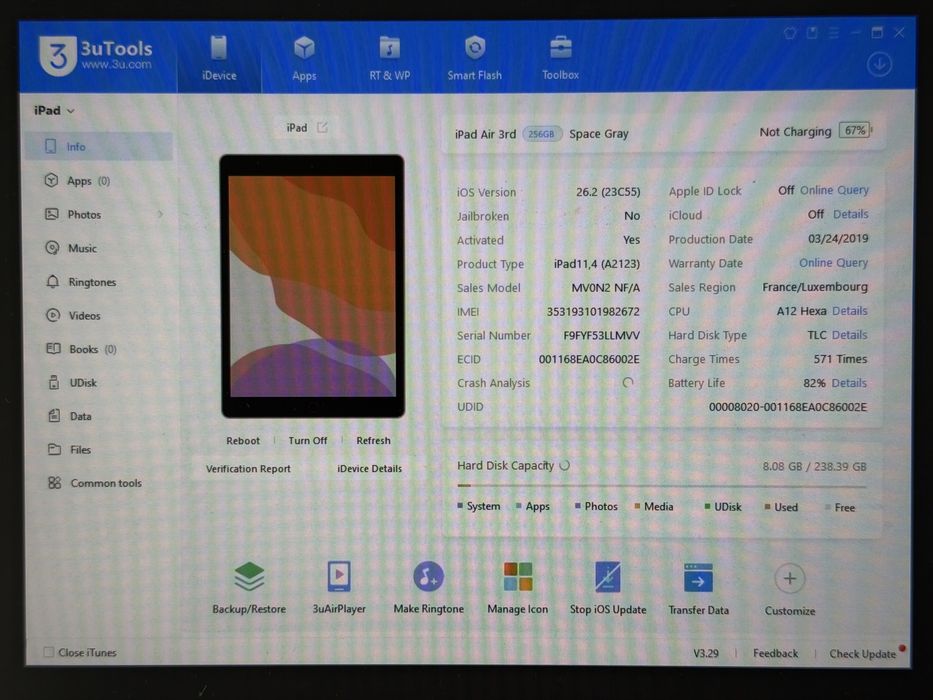The image size is (933, 700).
Task: Open Stop iOS Update tool
Action: point(608,588)
